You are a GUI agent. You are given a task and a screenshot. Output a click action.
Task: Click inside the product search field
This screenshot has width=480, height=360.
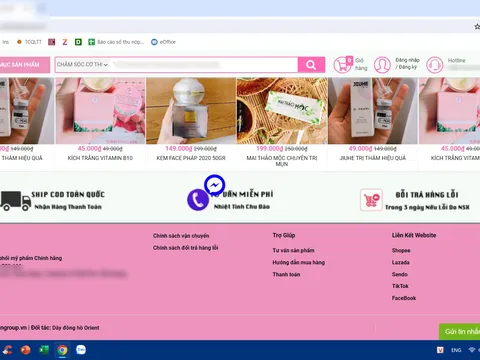click(204, 65)
